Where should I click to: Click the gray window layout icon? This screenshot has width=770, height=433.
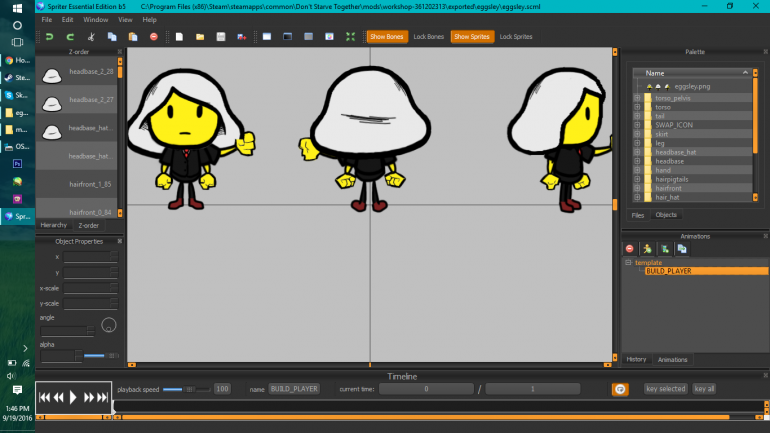click(308, 37)
